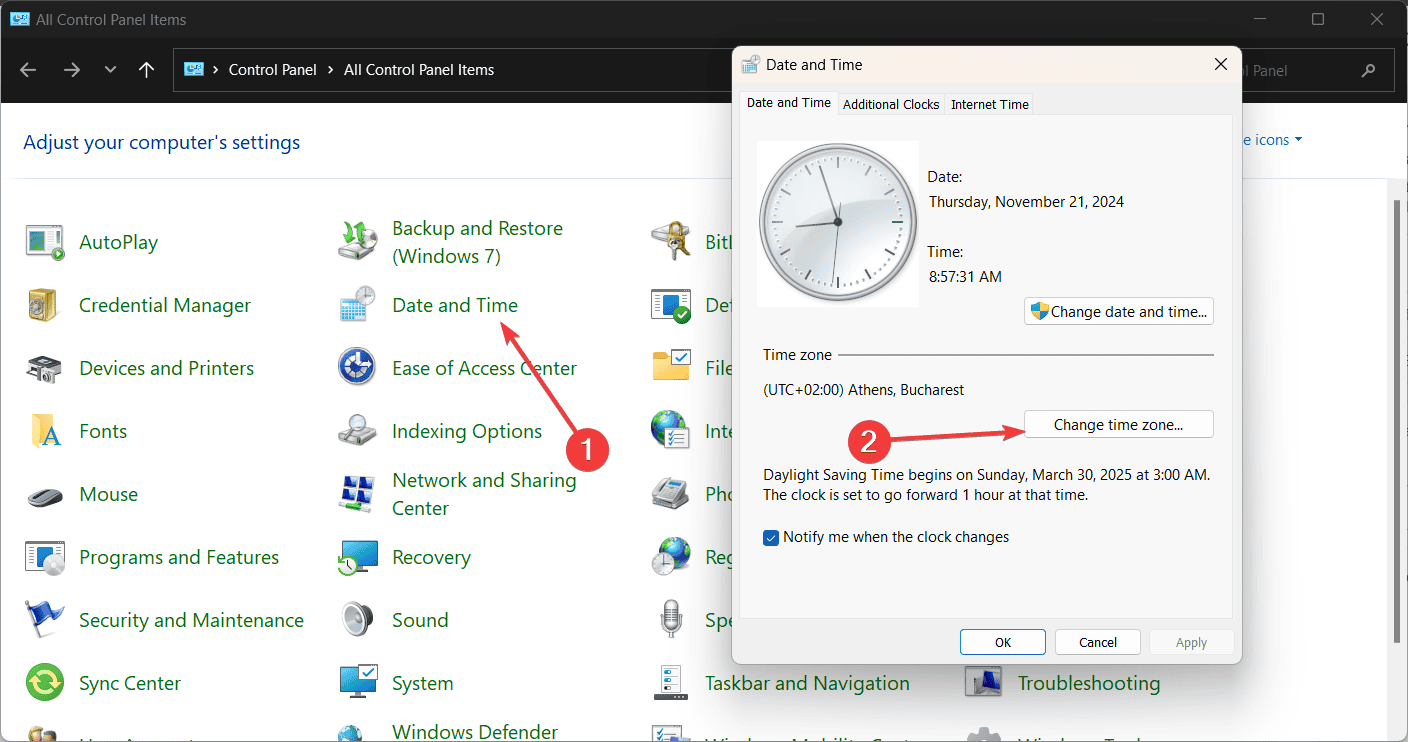Open the Fonts link
1408x742 pixels.
103,431
